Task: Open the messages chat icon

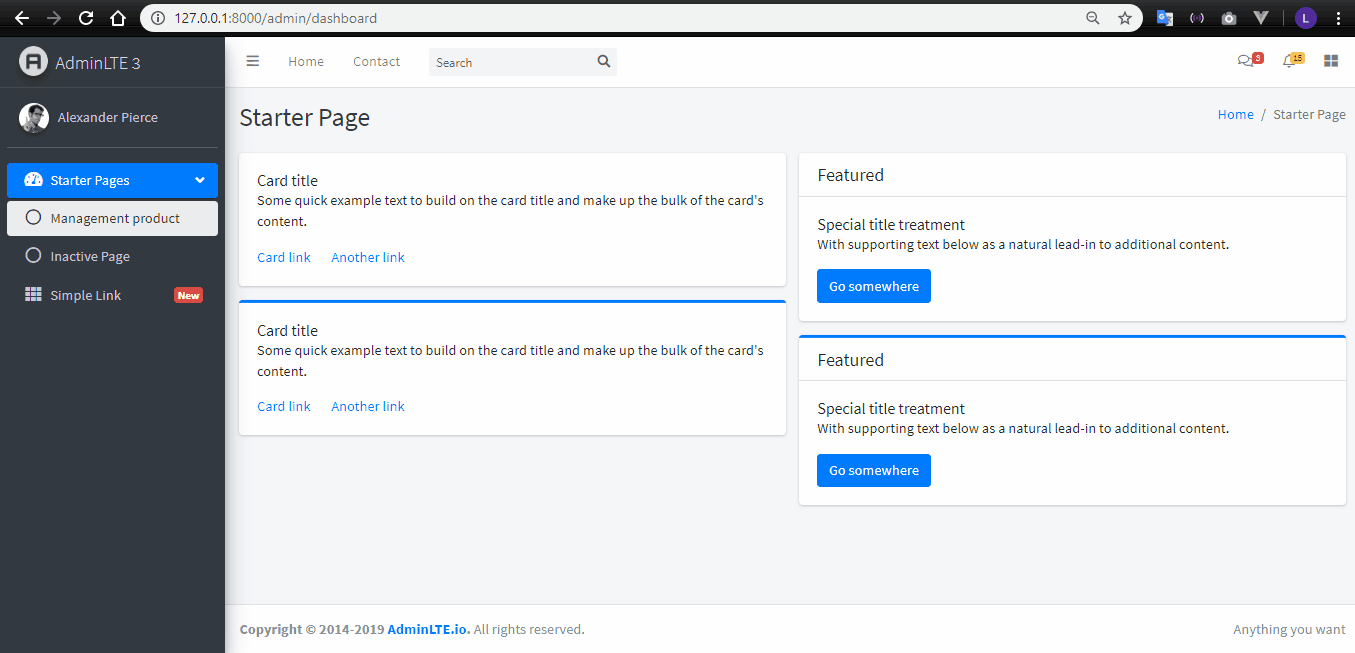Action: (1245, 61)
